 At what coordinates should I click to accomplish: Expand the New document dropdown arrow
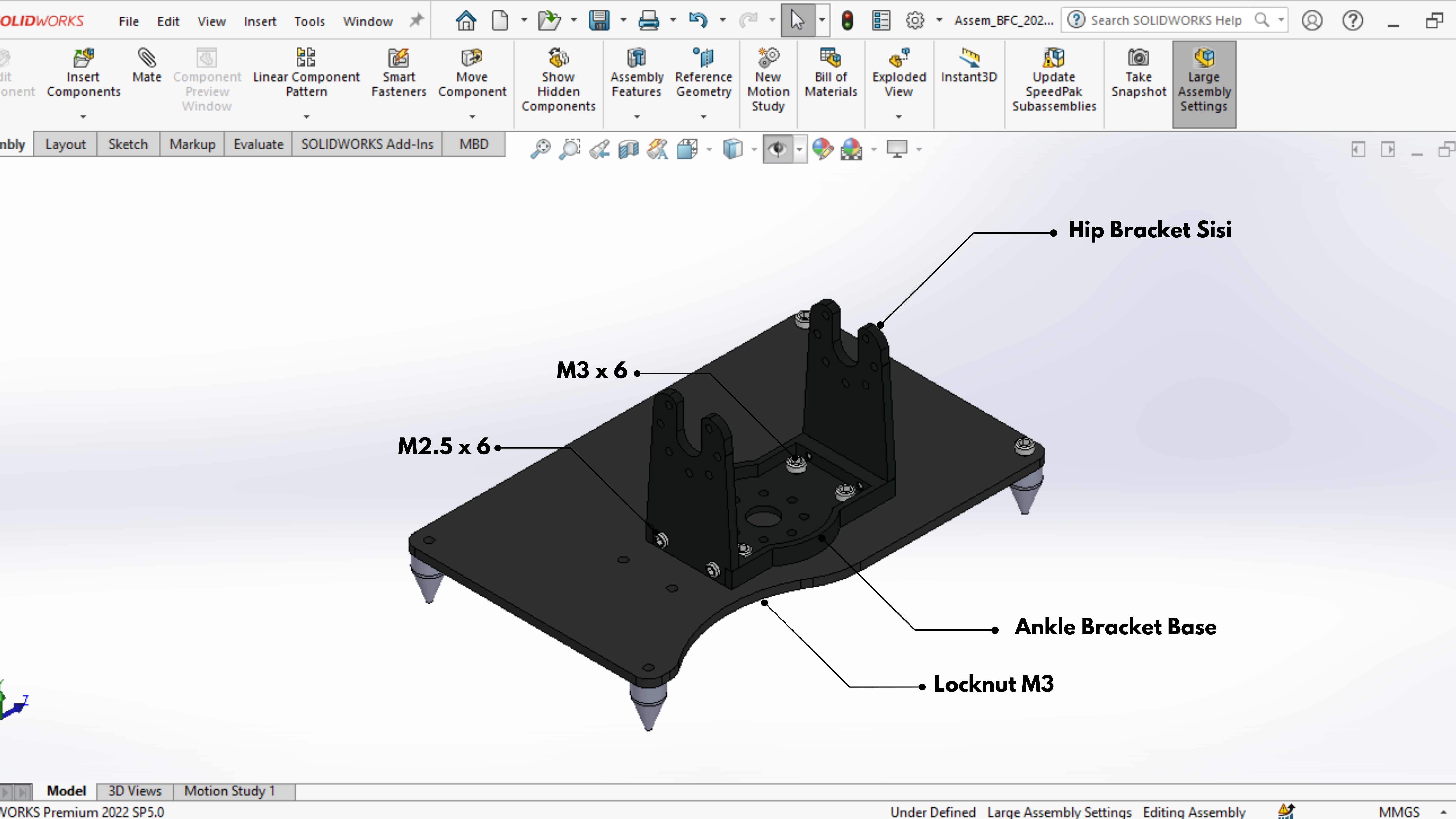click(524, 20)
